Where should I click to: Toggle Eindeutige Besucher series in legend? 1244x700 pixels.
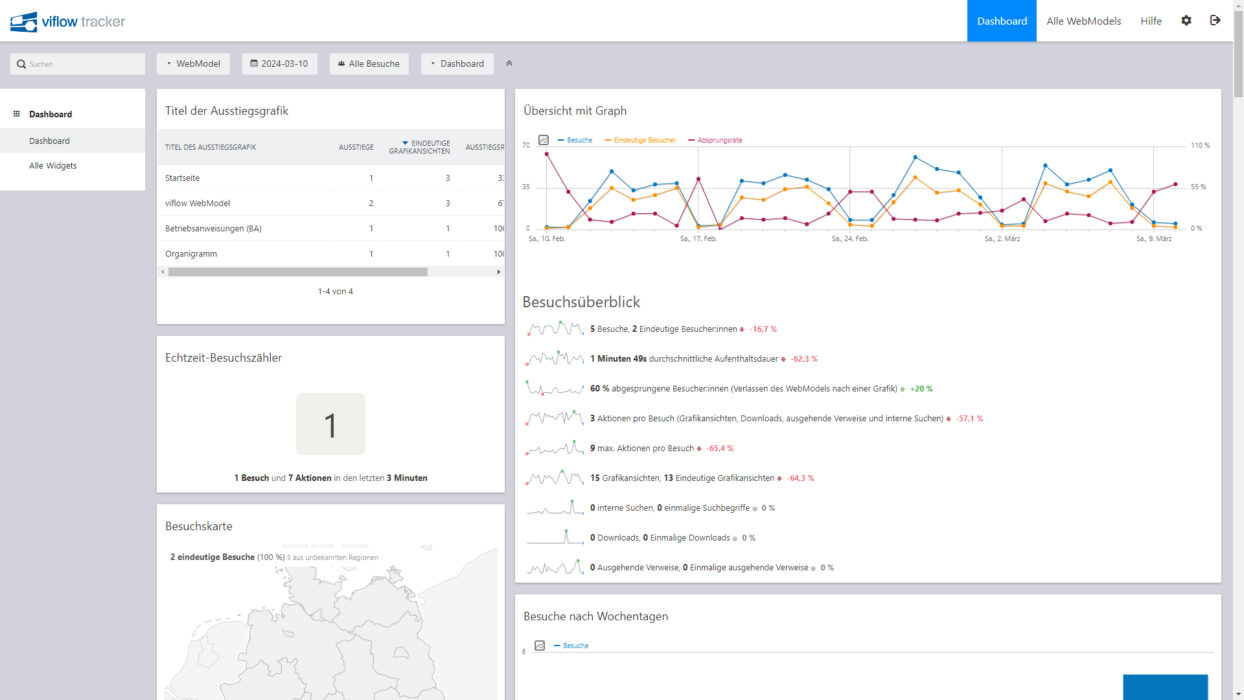[640, 140]
